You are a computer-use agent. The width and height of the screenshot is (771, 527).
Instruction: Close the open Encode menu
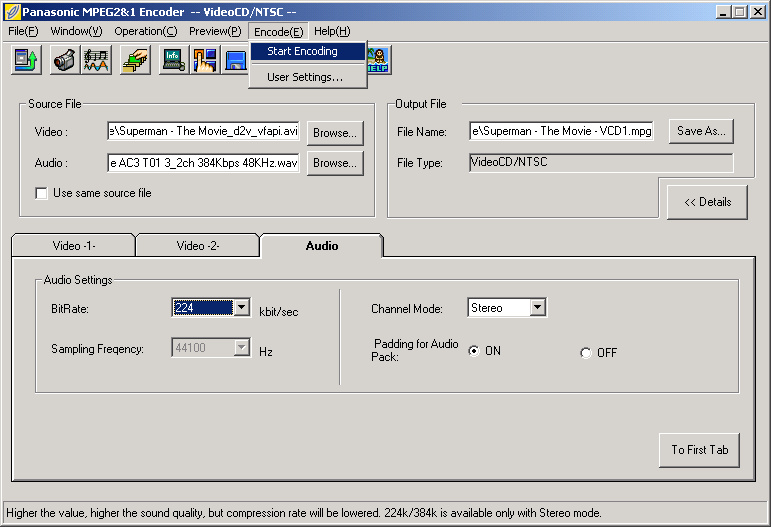point(278,32)
